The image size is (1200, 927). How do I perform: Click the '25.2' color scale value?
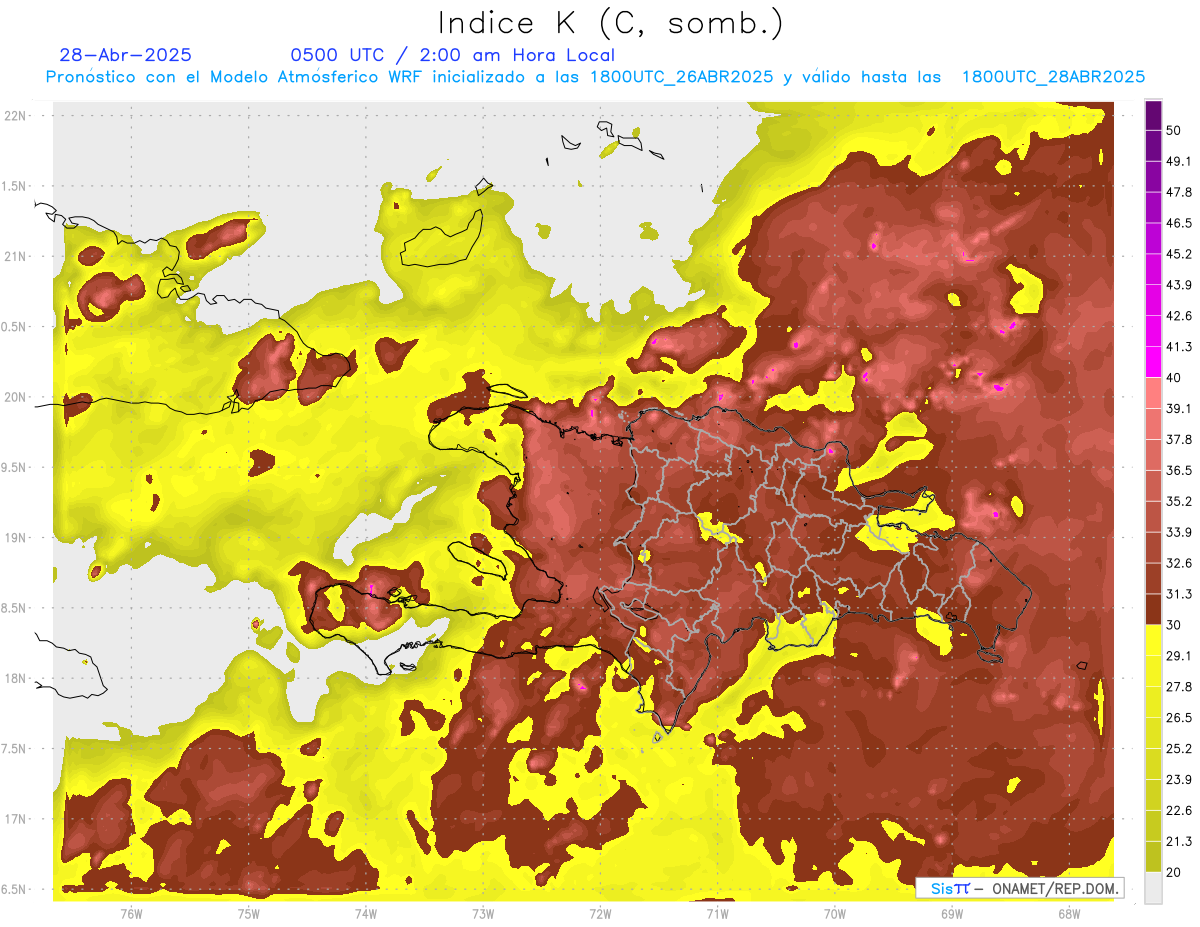[x=1179, y=749]
